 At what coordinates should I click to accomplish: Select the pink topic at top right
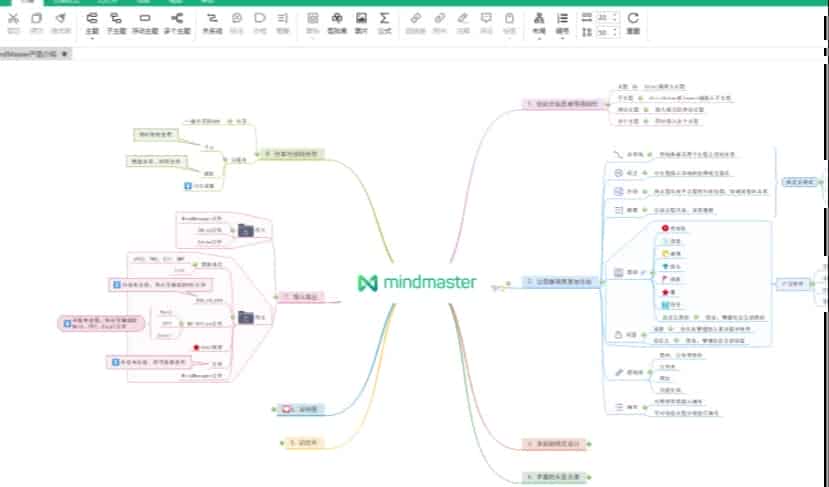tap(562, 104)
